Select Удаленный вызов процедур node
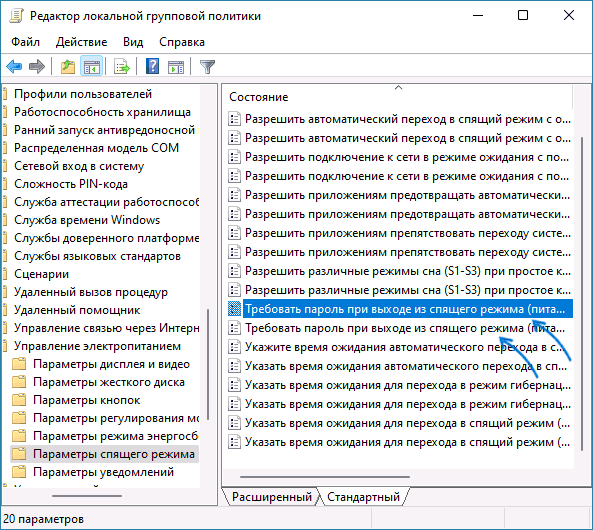This screenshot has height=530, width=593. pos(91,292)
